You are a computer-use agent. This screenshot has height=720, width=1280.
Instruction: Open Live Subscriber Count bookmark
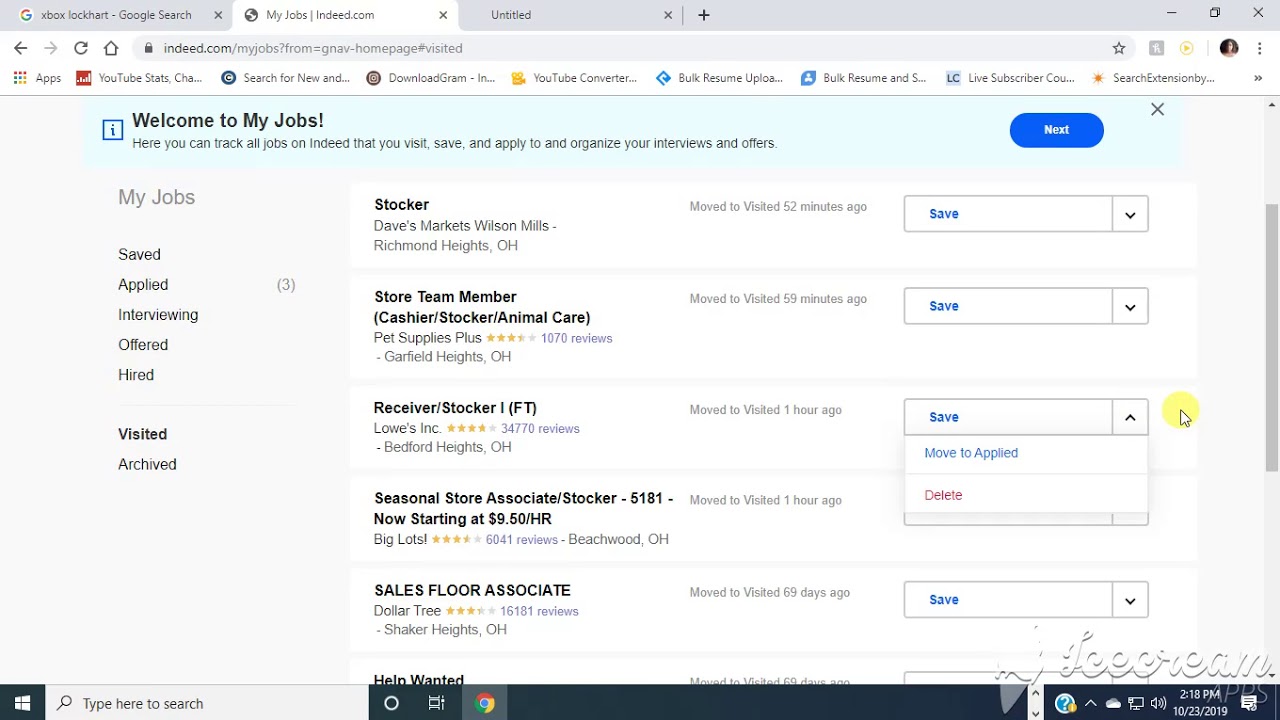(1010, 78)
